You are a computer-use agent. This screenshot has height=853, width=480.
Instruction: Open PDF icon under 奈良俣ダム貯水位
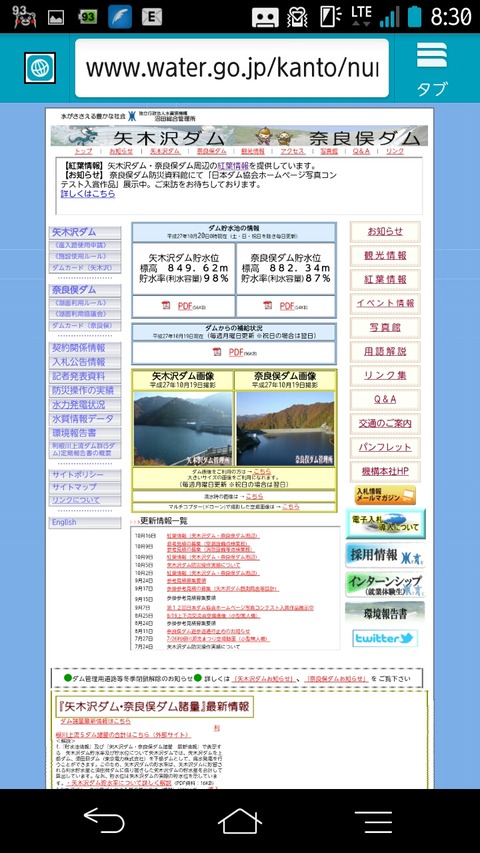coord(268,306)
